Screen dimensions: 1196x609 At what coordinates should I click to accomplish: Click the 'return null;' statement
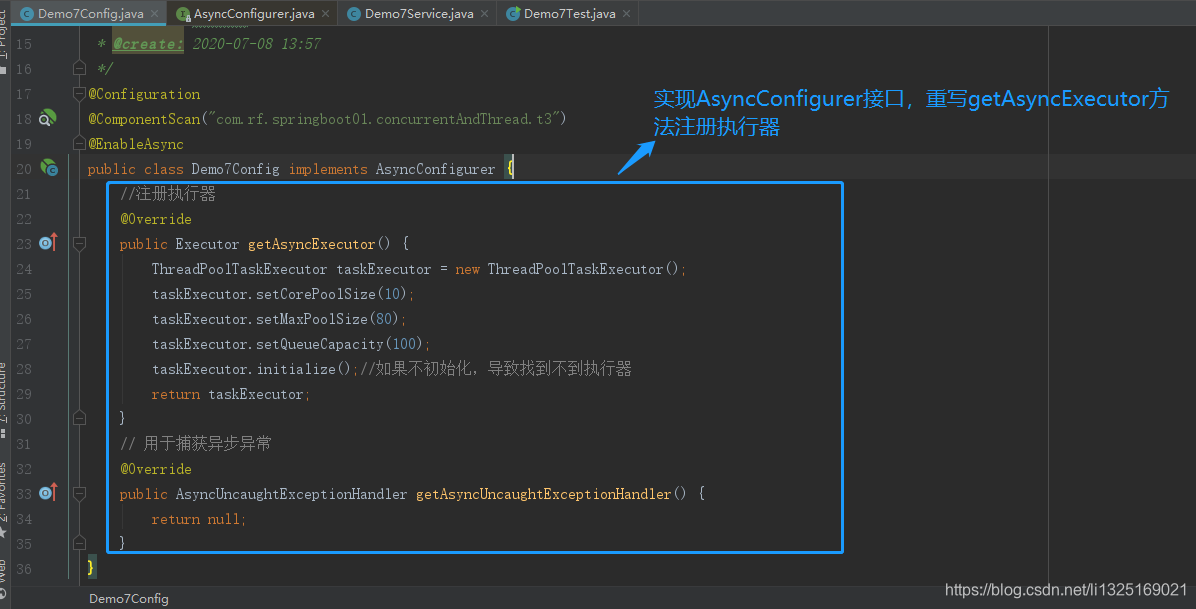198,519
